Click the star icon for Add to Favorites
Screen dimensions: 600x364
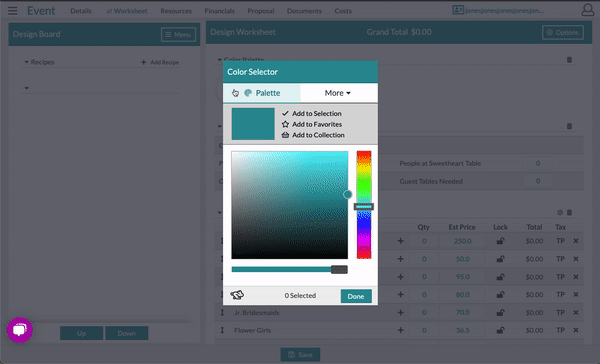coord(285,124)
